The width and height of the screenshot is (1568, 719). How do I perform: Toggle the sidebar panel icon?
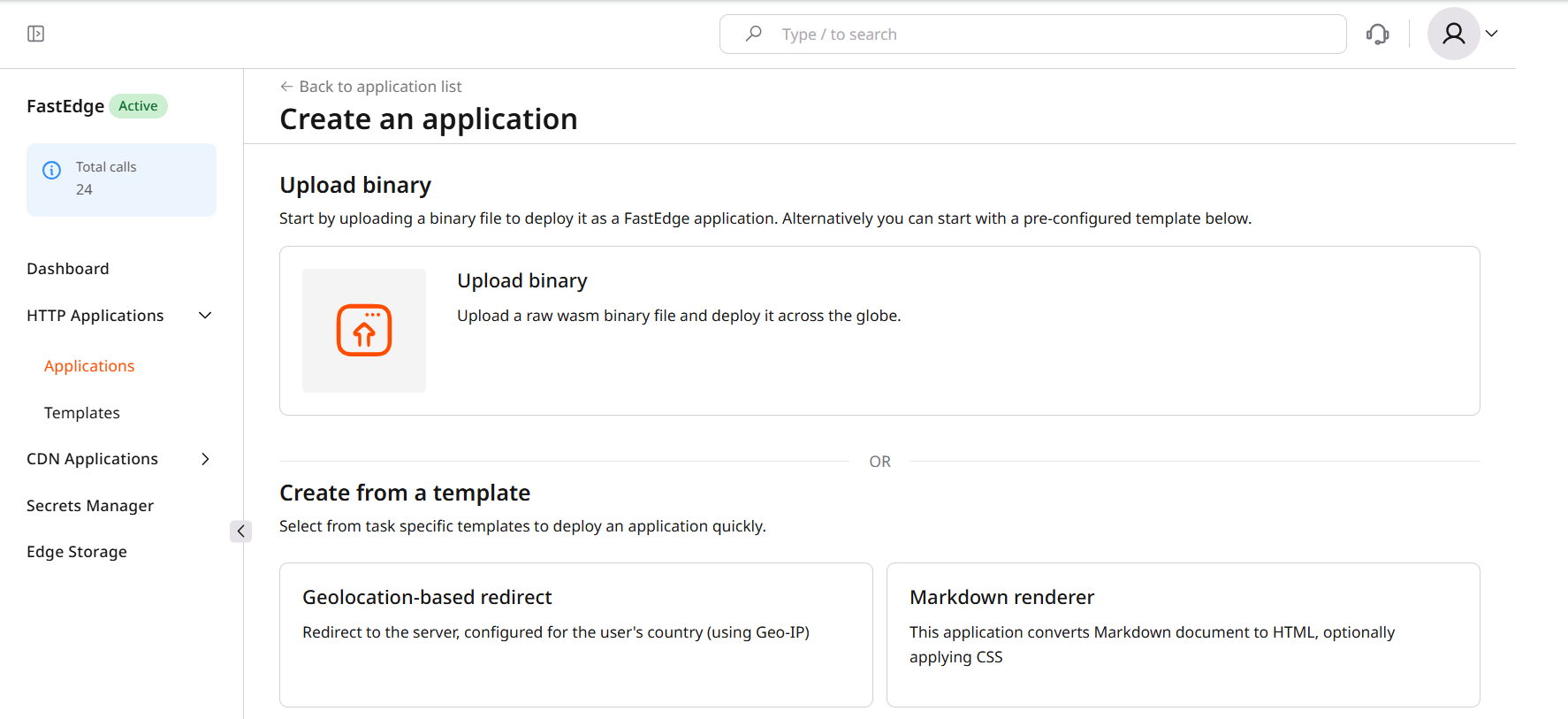(x=35, y=34)
